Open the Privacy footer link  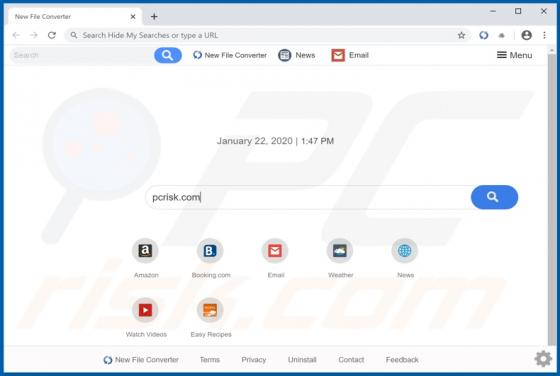click(x=254, y=360)
